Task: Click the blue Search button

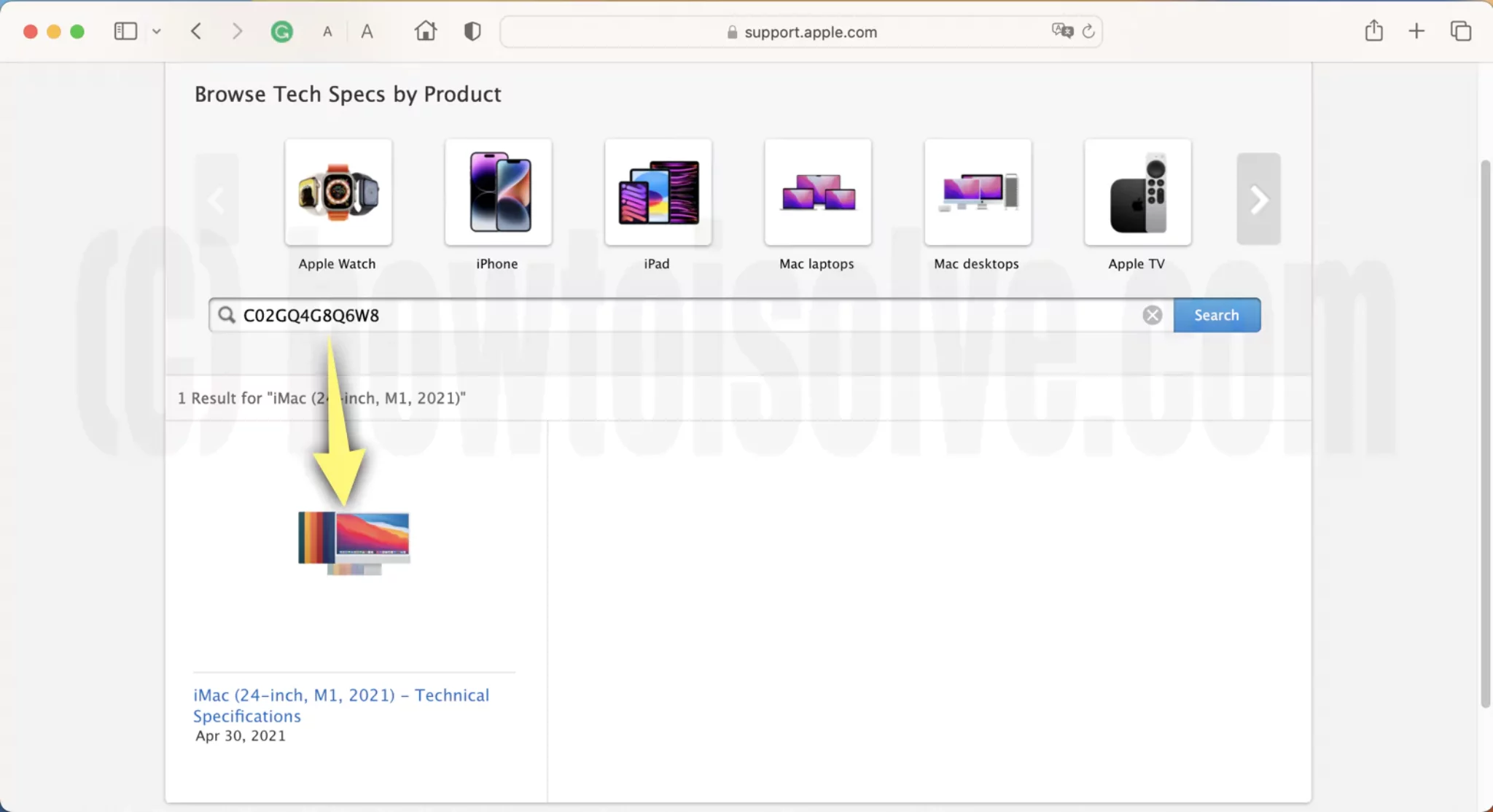Action: (x=1217, y=315)
